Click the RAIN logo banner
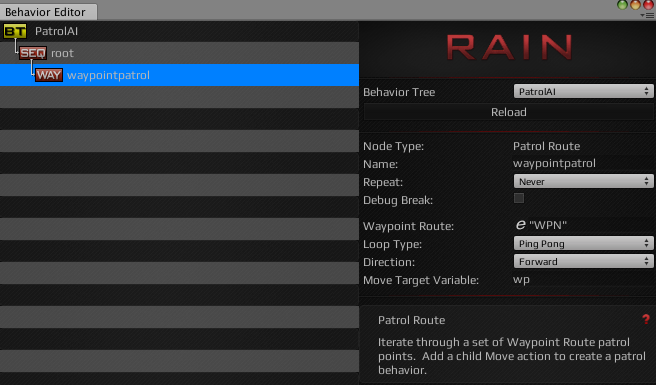The width and height of the screenshot is (656, 385). pyautogui.click(x=509, y=47)
